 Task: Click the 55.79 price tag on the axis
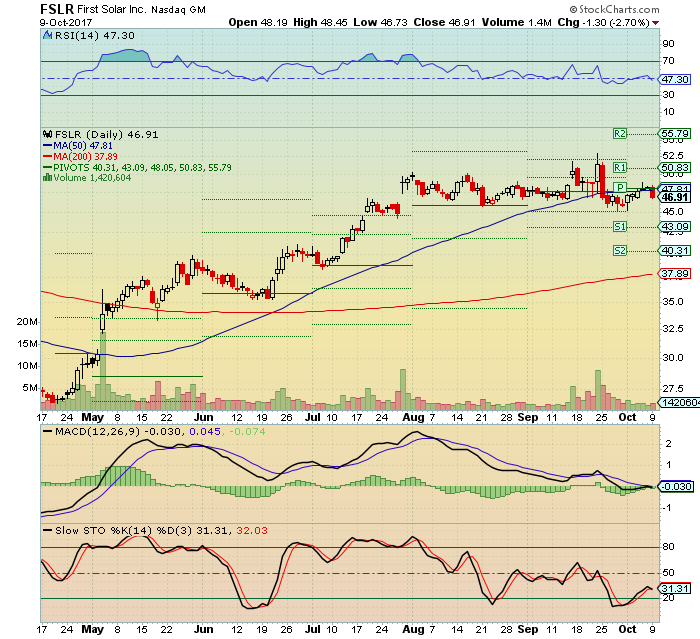(675, 134)
